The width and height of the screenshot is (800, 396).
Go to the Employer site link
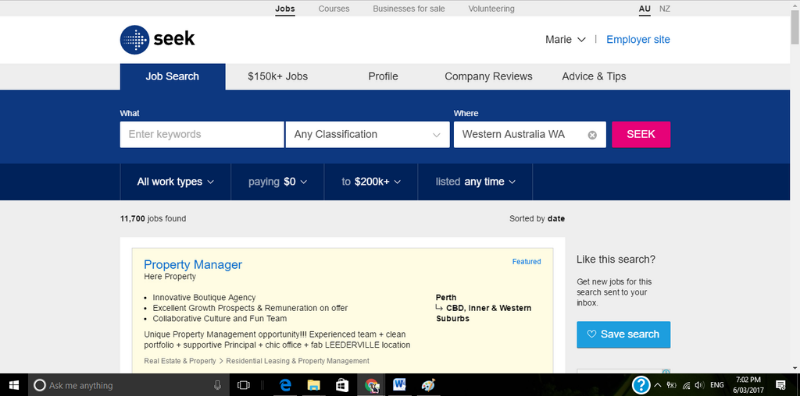pos(638,39)
